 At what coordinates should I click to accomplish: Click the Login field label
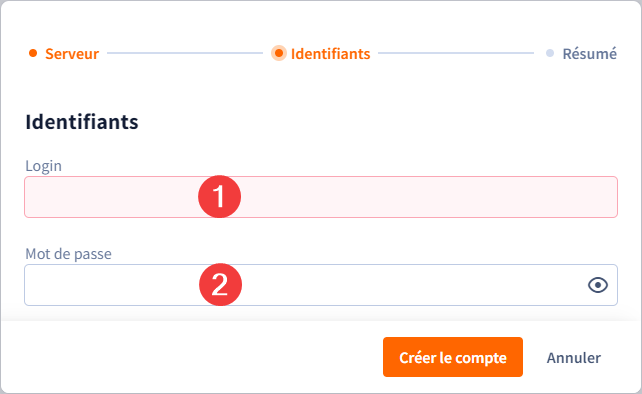coord(43,166)
